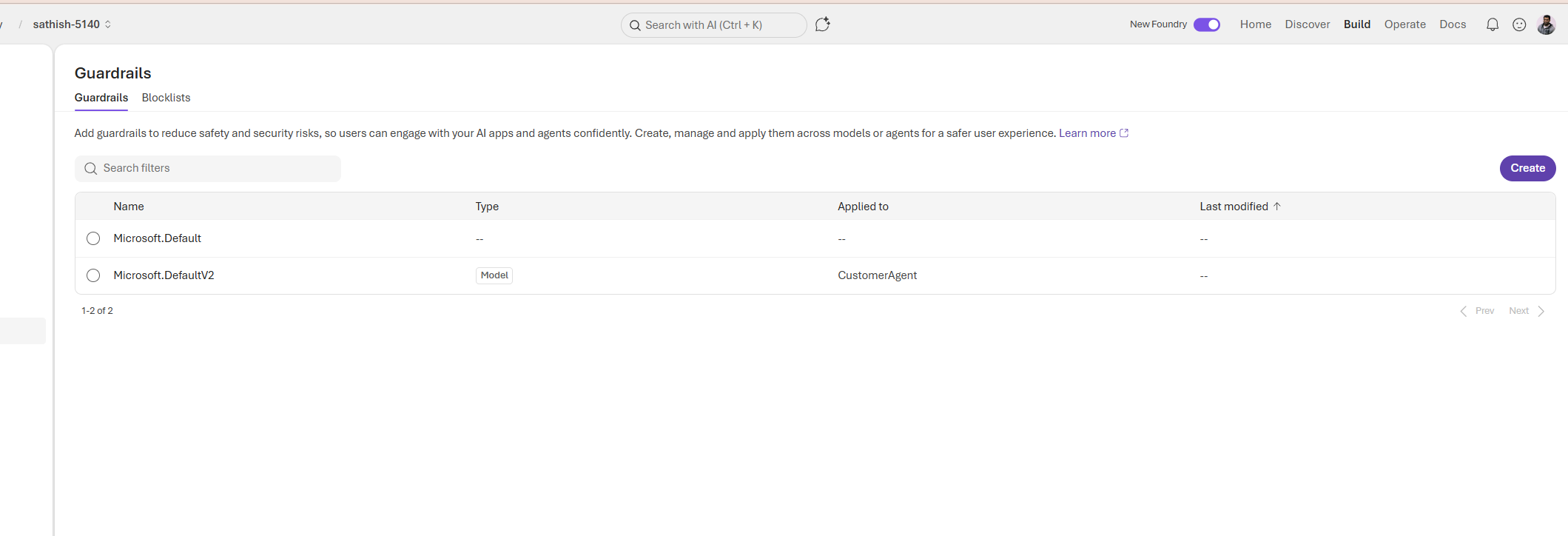Open the Operate menu

pyautogui.click(x=1404, y=24)
